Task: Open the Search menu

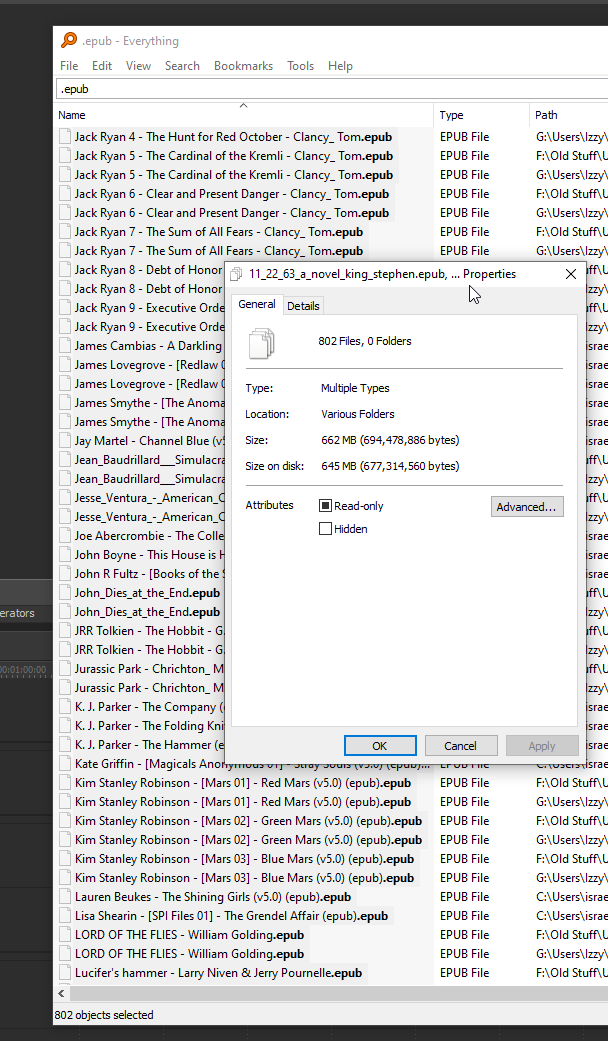Action: pos(182,66)
